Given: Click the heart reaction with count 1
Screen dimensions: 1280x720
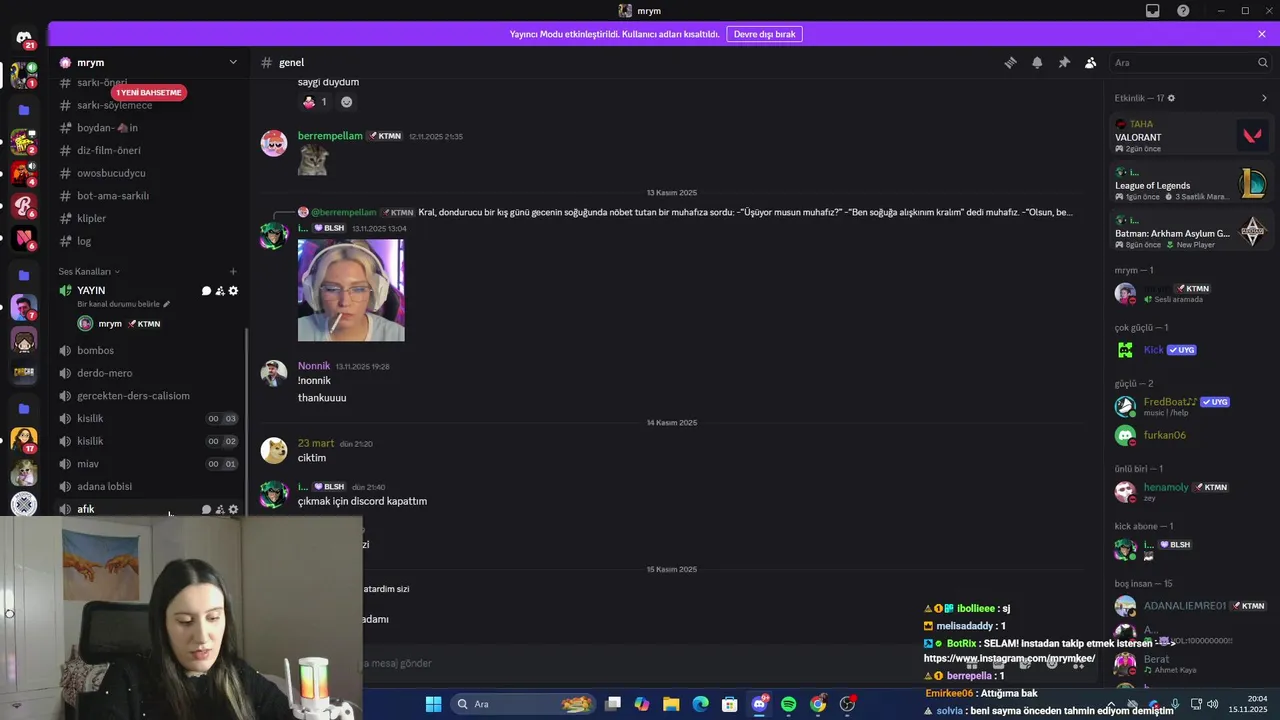Looking at the screenshot, I should point(315,102).
